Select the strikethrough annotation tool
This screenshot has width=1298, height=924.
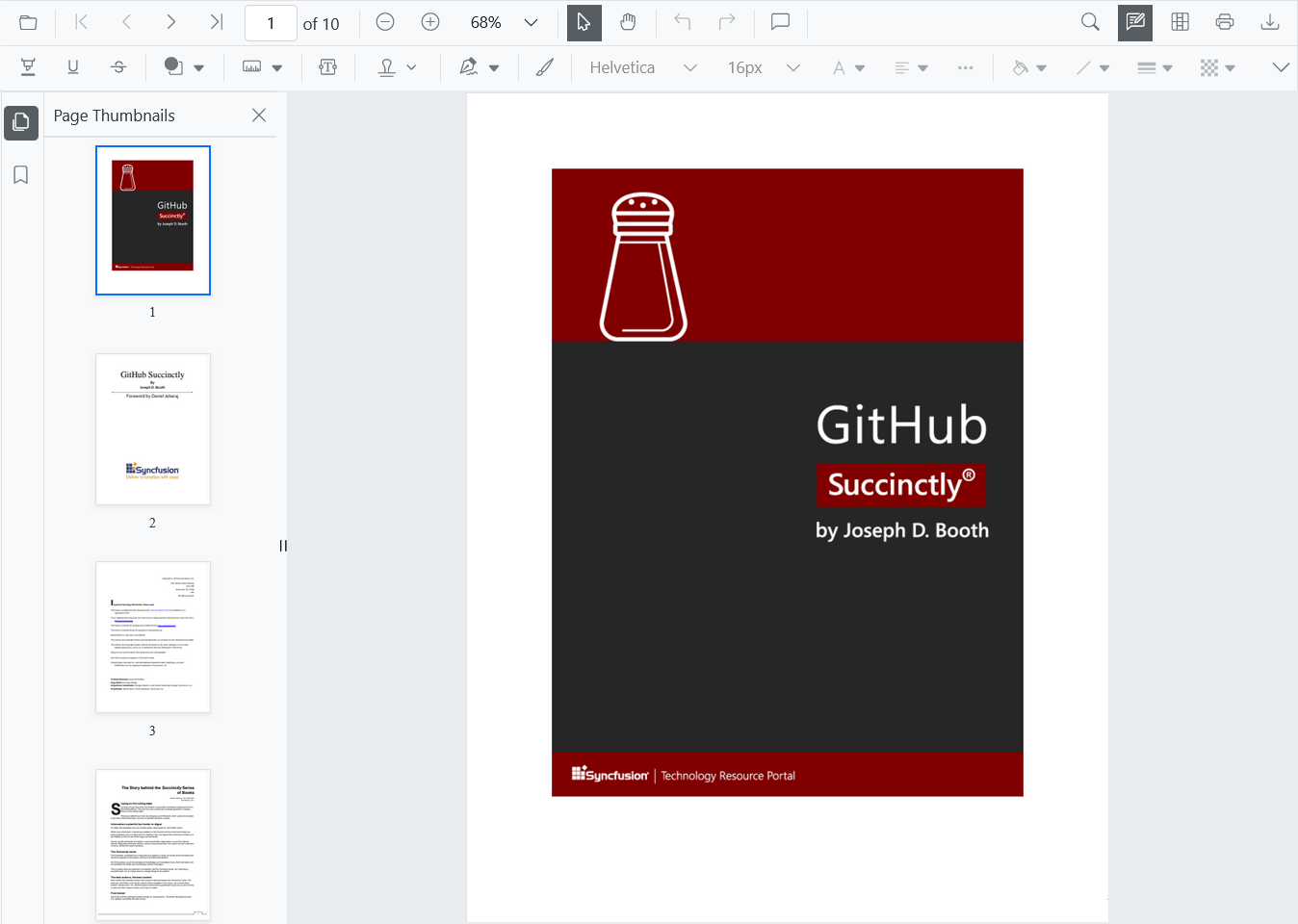[x=118, y=67]
